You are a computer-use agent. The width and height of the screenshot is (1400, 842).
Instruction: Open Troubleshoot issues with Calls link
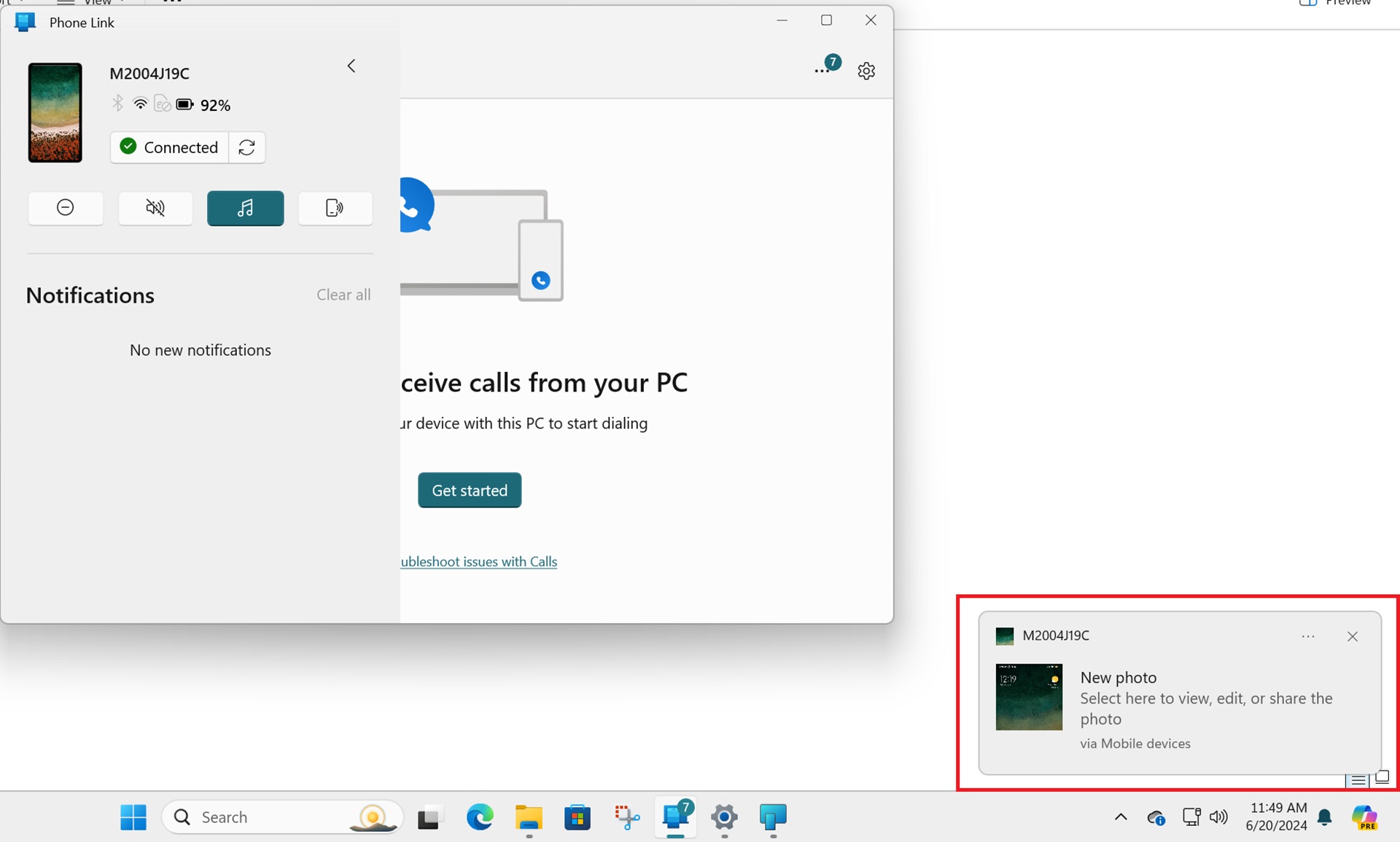[x=479, y=561]
